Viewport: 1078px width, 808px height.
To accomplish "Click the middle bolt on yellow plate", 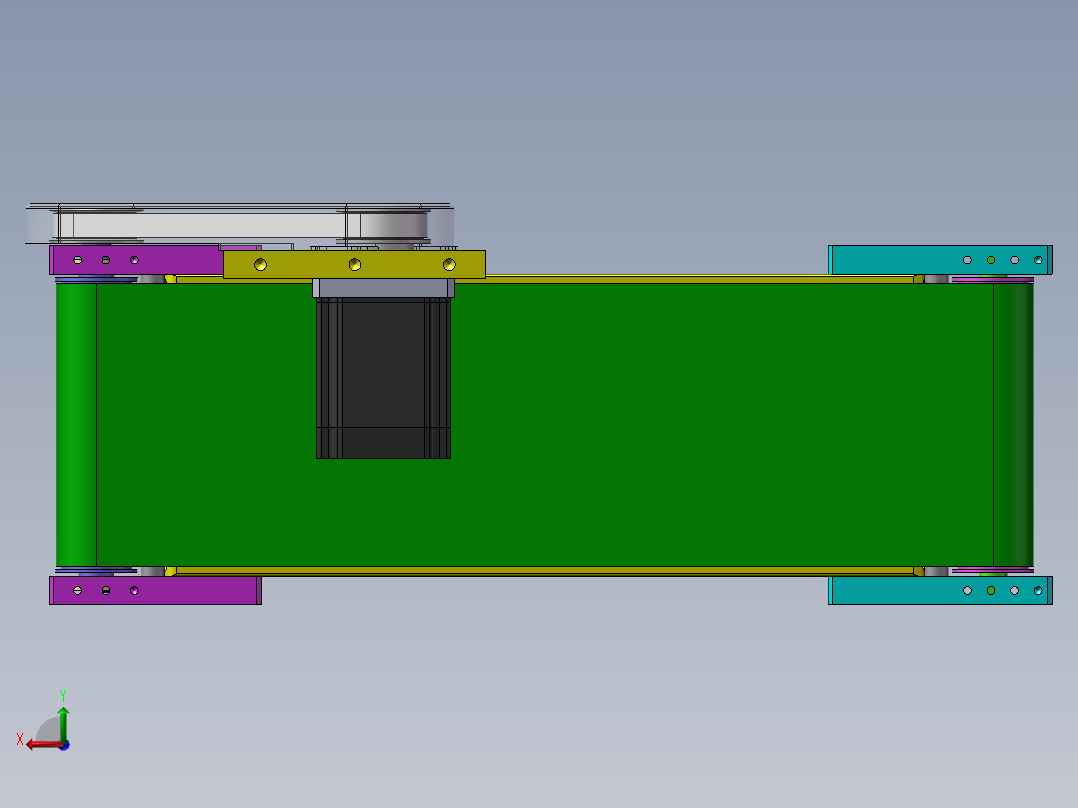I will (355, 264).
